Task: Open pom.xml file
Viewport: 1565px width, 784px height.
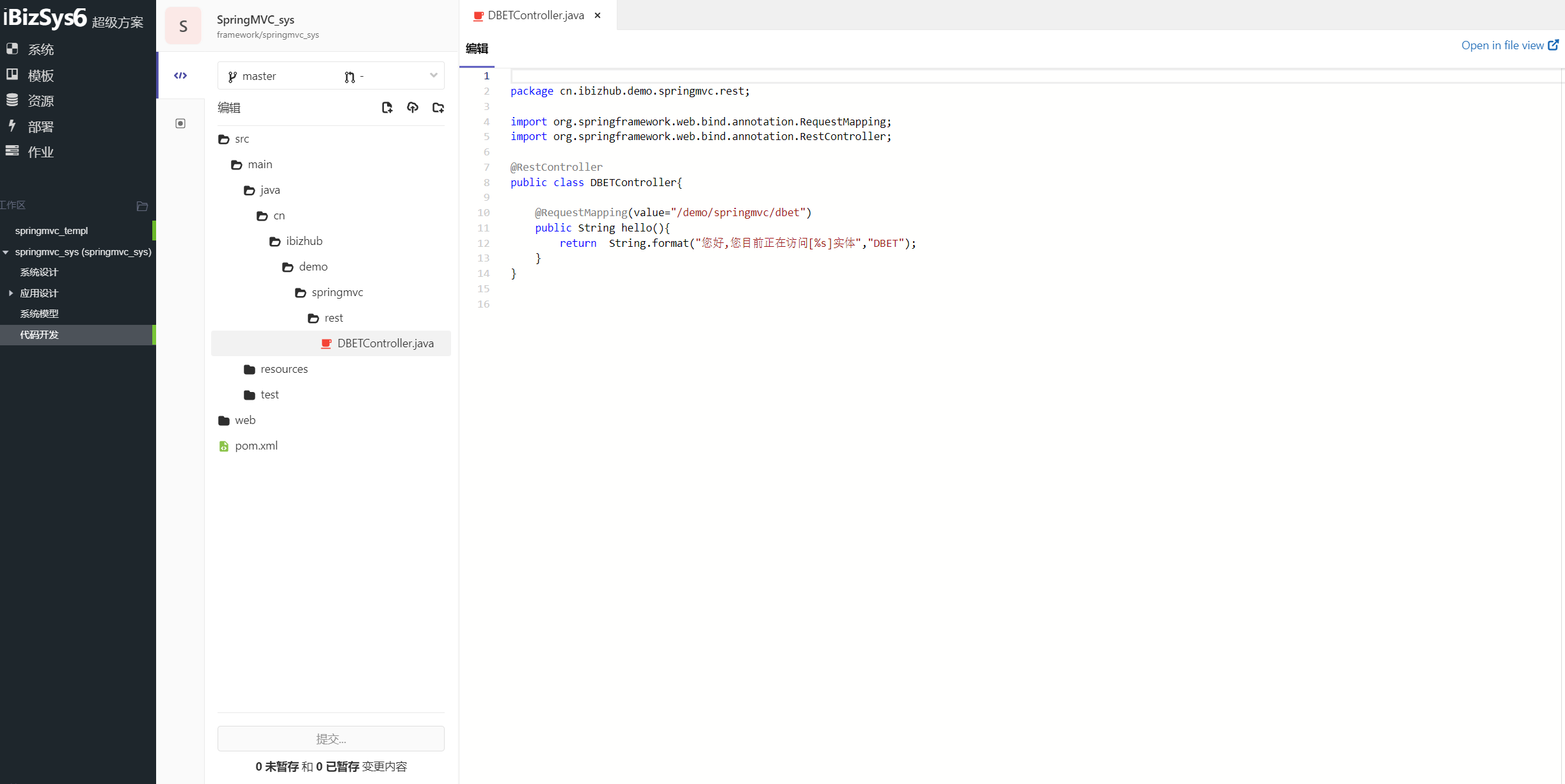Action: pos(256,446)
